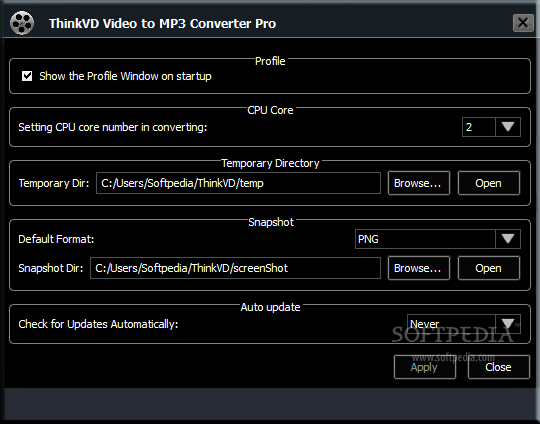540x424 pixels.
Task: Expand the Default Format dropdown arrow
Action: point(508,239)
